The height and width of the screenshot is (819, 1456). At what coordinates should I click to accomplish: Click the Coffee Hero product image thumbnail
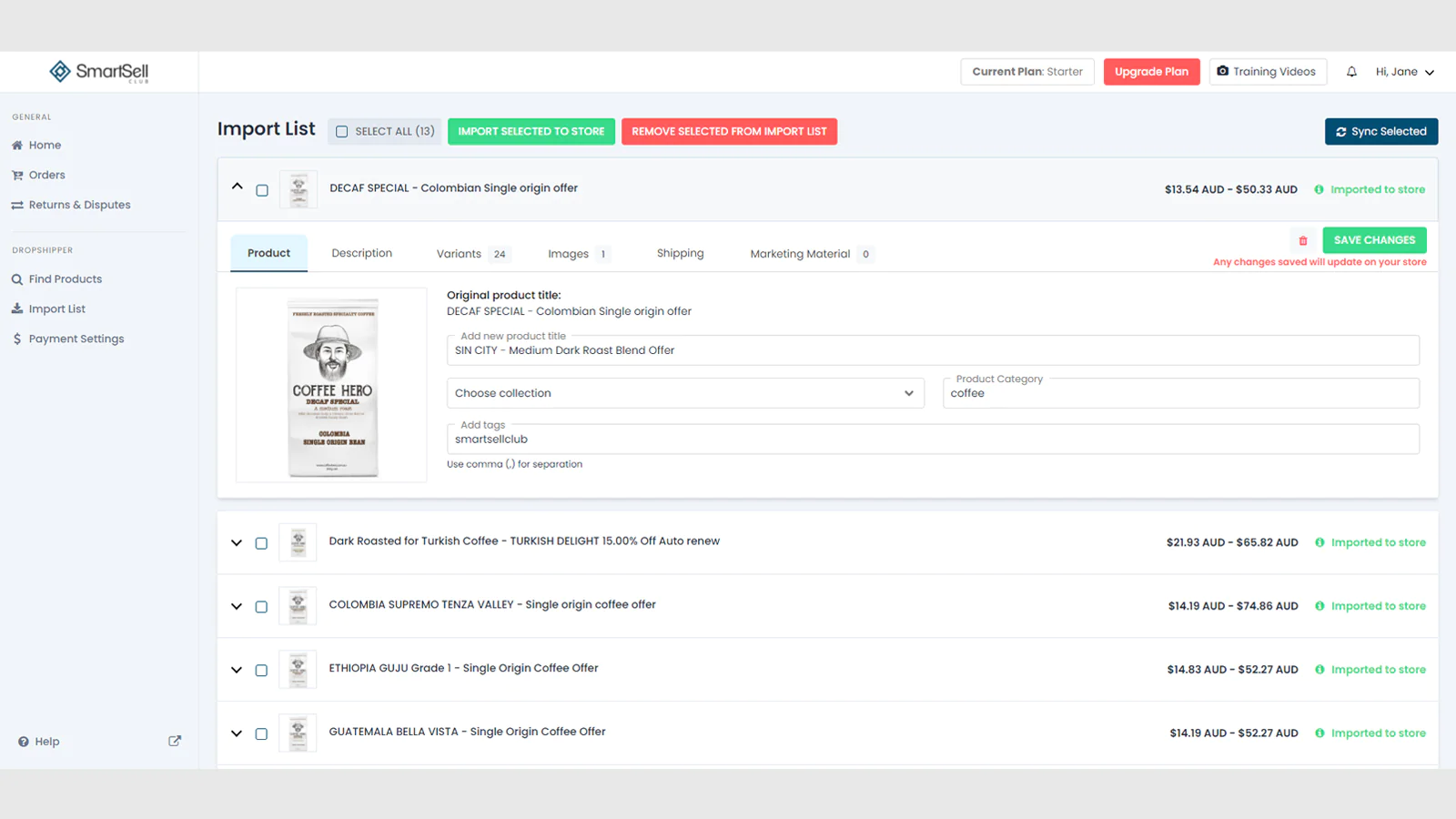[x=332, y=385]
